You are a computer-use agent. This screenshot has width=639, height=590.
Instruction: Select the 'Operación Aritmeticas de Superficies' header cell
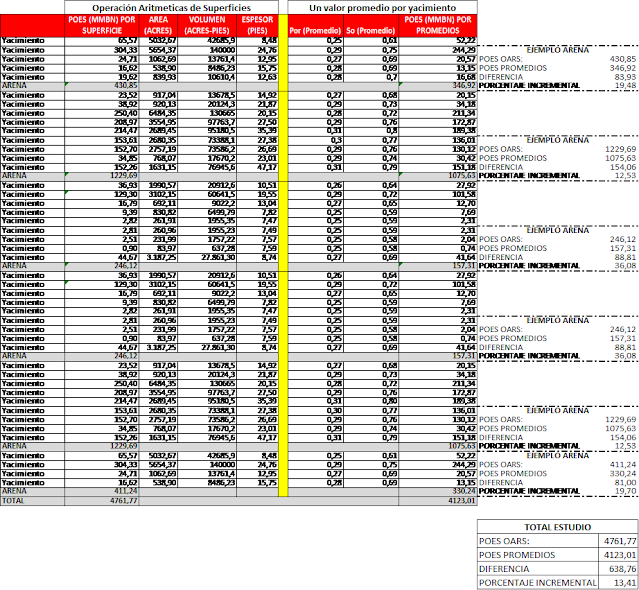[171, 7]
